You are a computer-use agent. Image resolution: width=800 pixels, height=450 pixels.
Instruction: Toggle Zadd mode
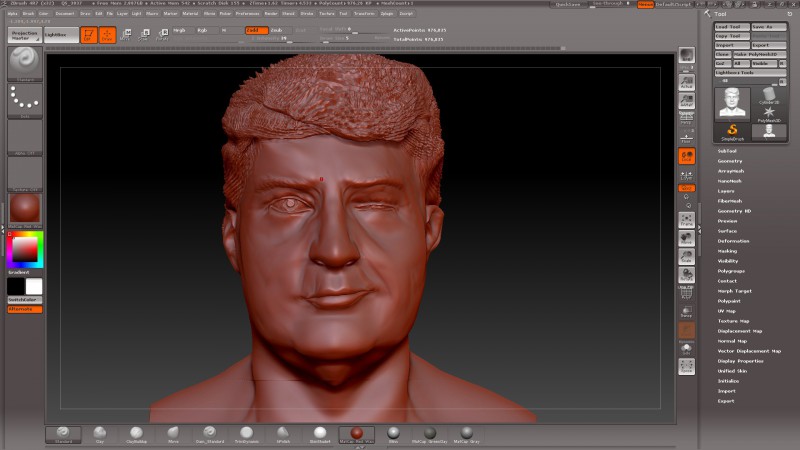point(256,30)
